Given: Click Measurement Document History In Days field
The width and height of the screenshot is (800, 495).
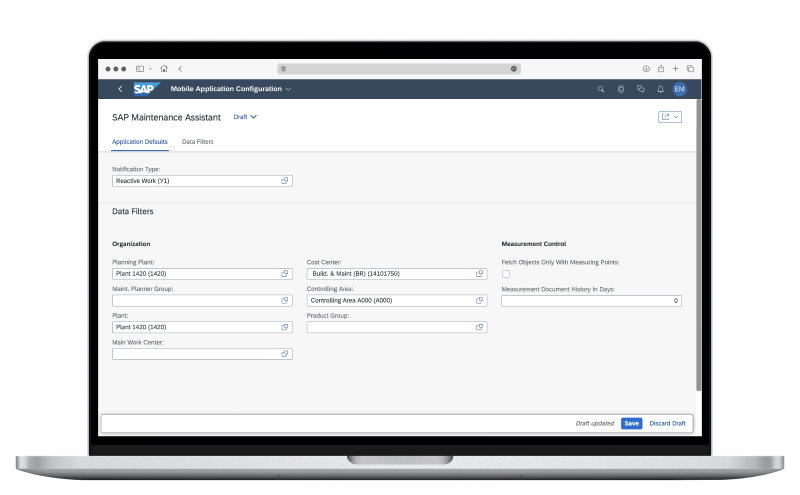Looking at the screenshot, I should point(590,300).
